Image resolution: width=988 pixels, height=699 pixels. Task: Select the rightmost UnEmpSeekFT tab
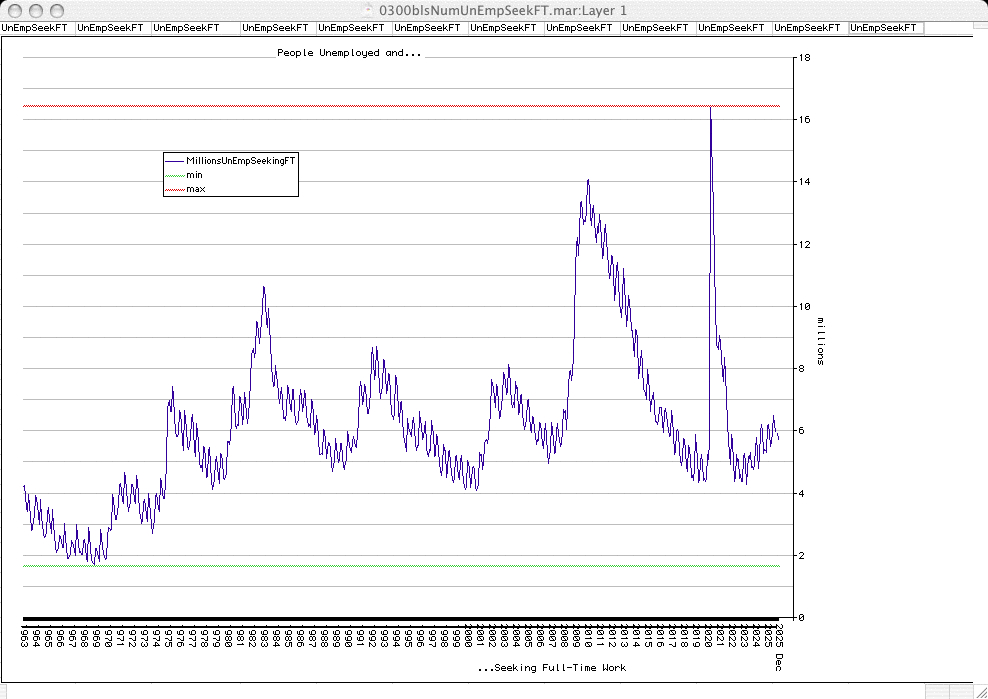(885, 28)
